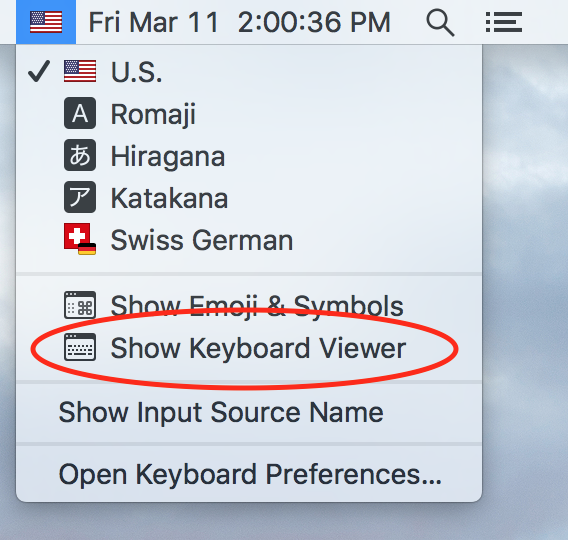The image size is (568, 540).
Task: Click the Swiss German flag icon
Action: 80,239
